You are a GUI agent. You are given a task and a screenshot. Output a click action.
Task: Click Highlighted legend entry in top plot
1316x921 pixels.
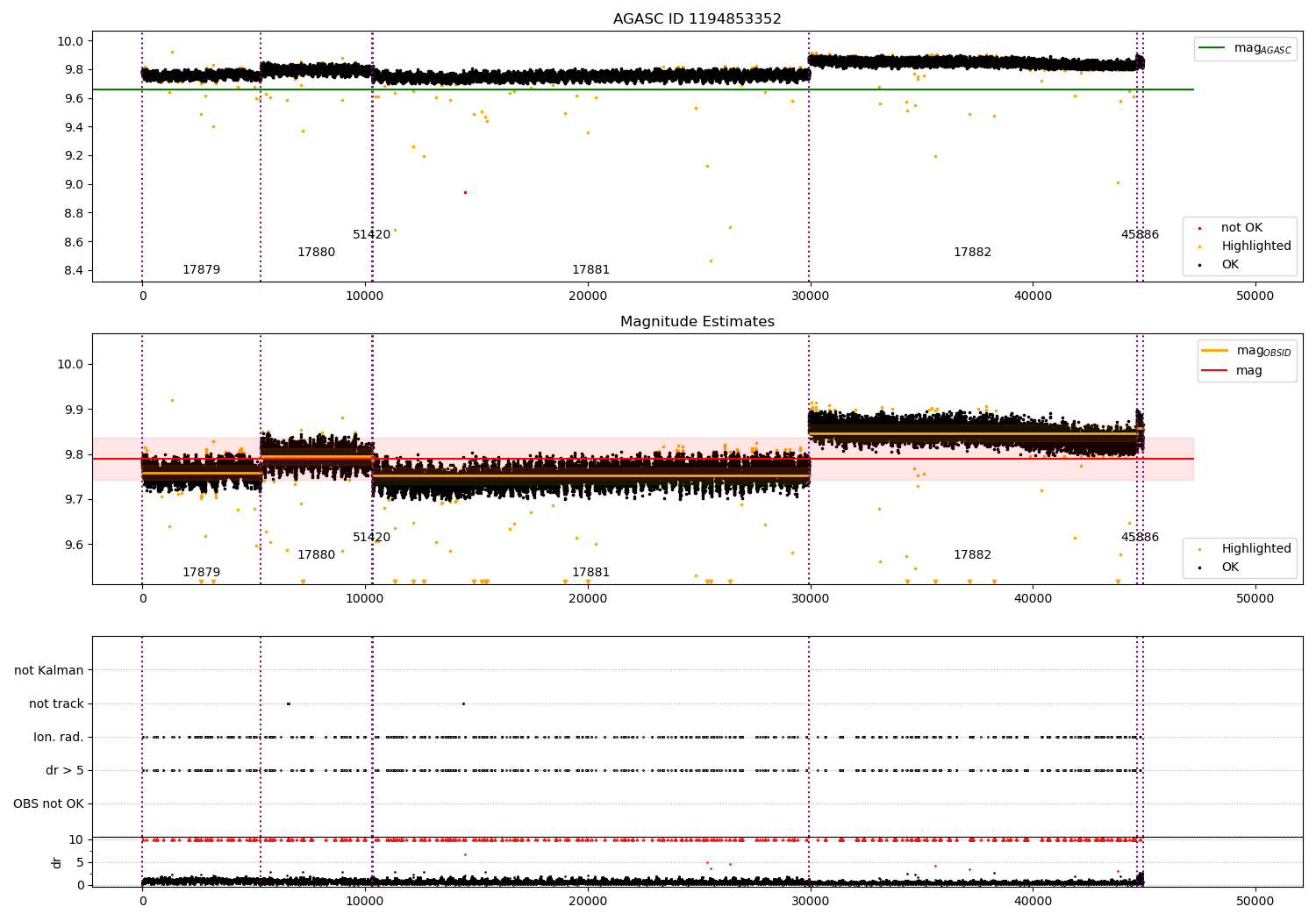1256,246
